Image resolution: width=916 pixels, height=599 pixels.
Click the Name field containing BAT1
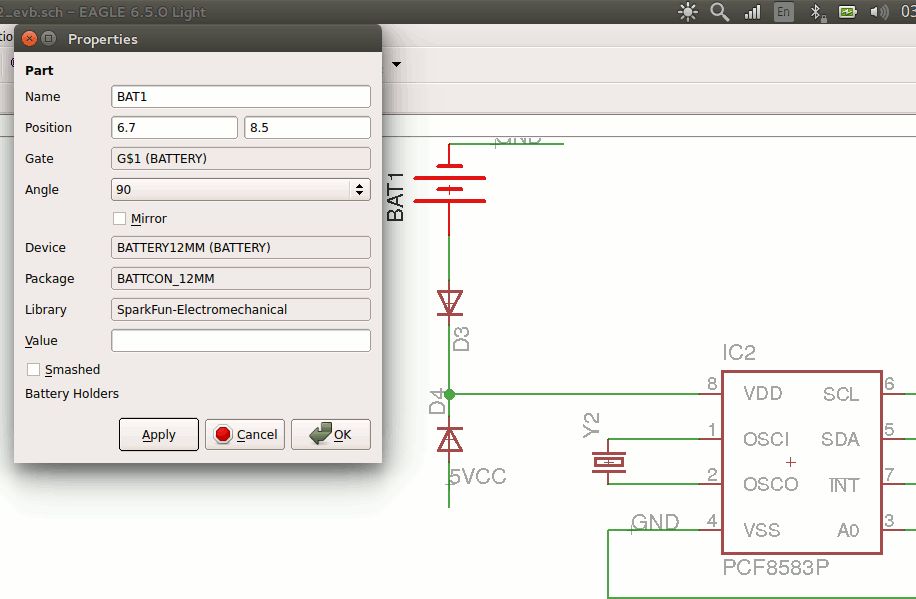pos(240,96)
